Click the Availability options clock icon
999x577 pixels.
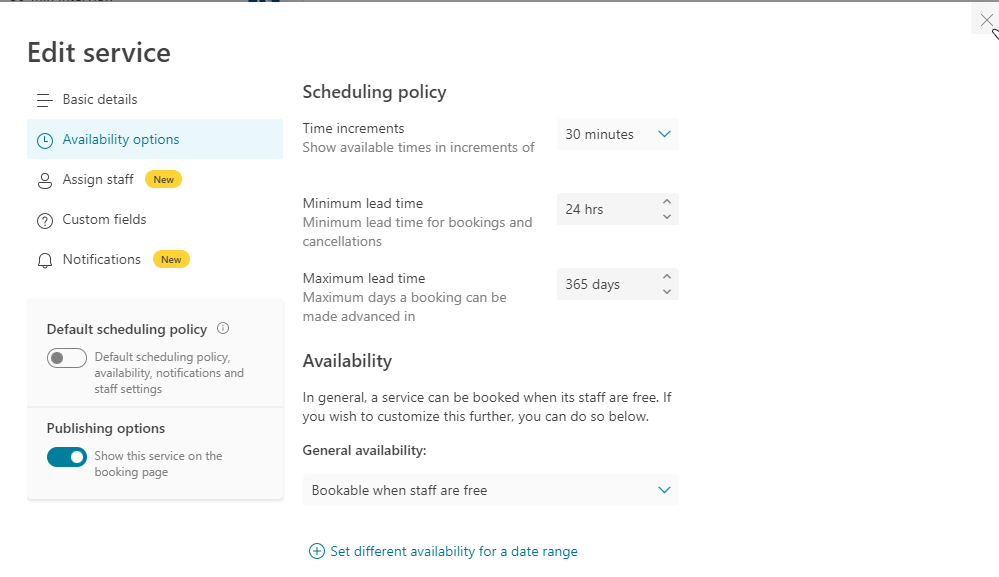(x=45, y=141)
